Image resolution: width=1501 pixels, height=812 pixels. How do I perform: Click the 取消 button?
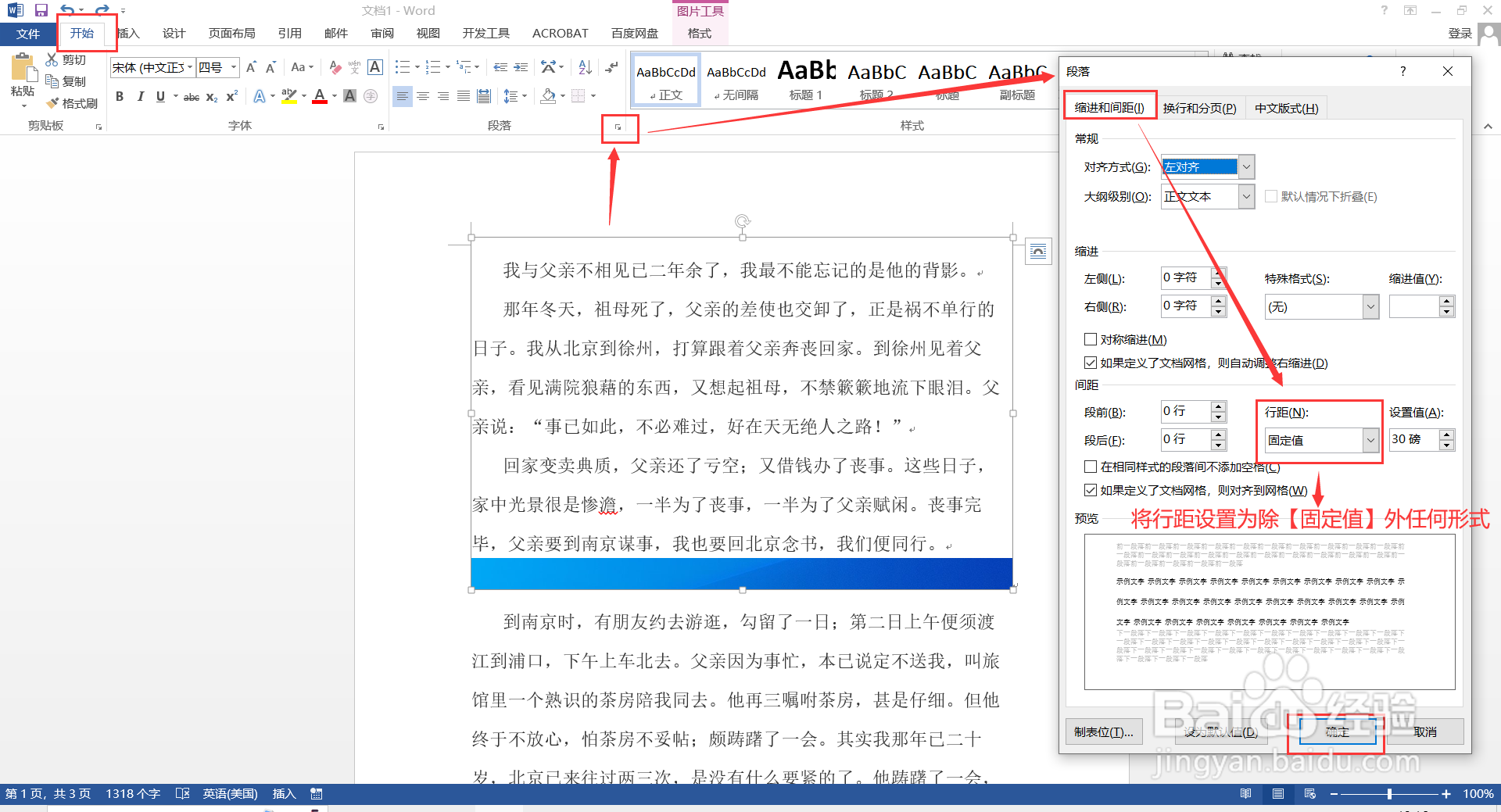(1425, 732)
